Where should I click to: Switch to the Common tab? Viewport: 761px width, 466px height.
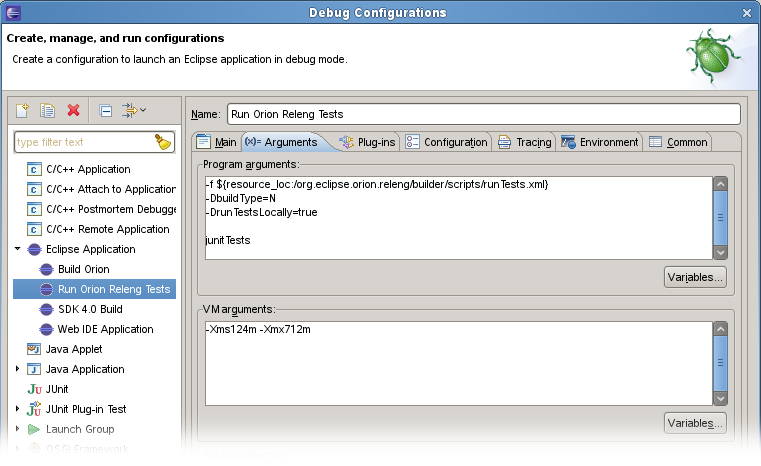pos(678,142)
